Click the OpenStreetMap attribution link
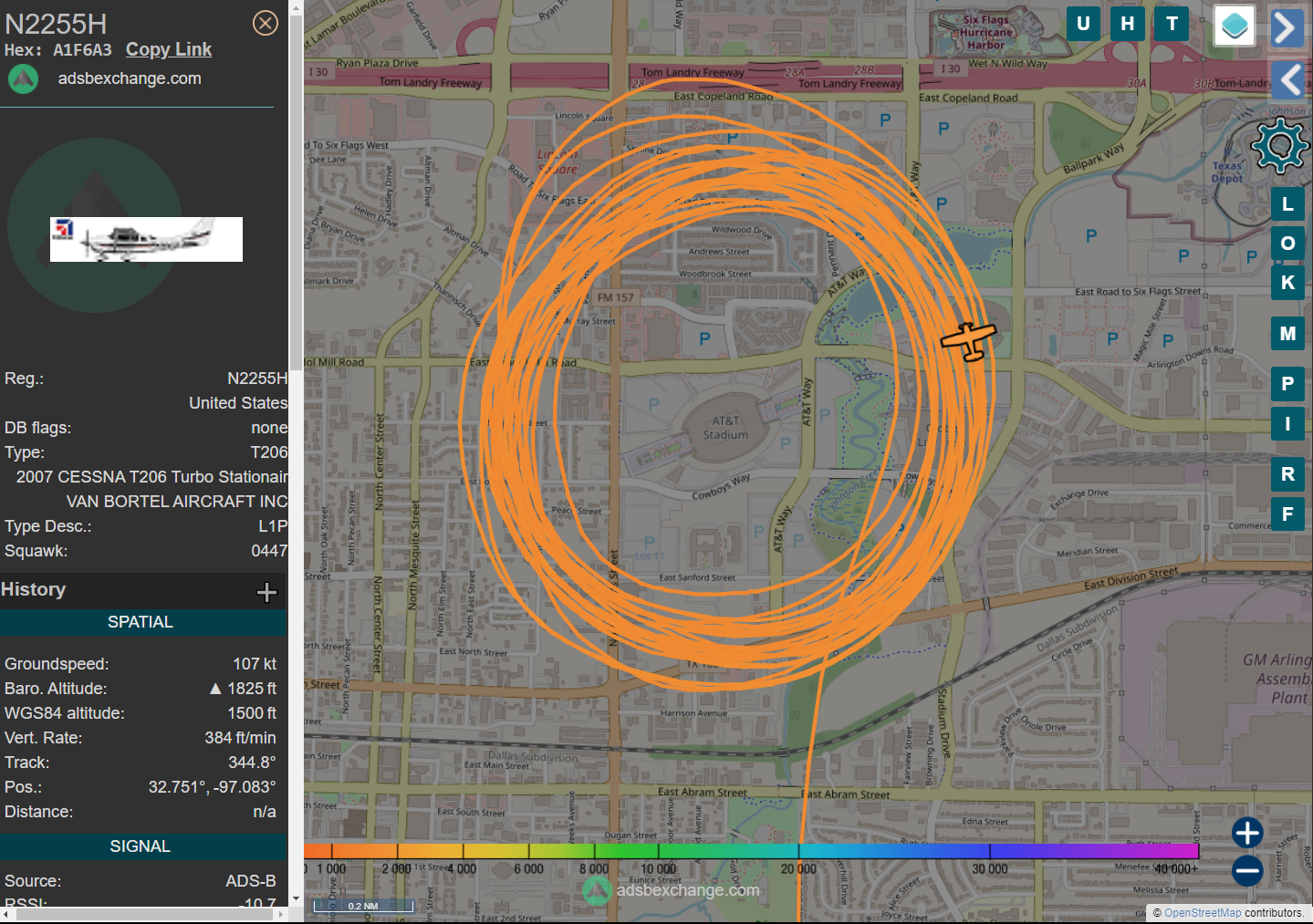The height and width of the screenshot is (924, 1313). (x=1203, y=913)
